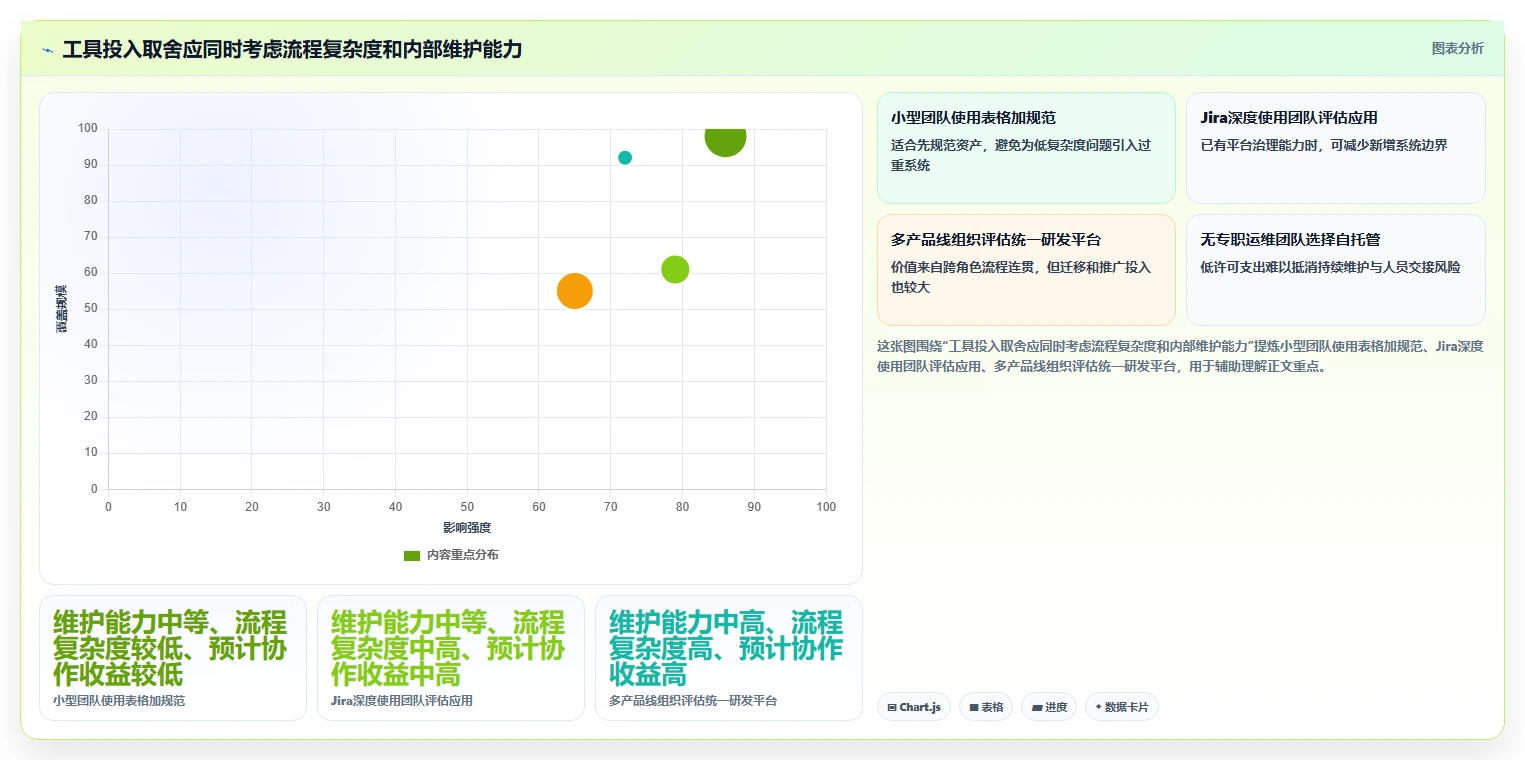Screen dimensions: 1525x760
Task: Click the description 低许可支出难以抵消持续维护
Action: coord(1330,267)
